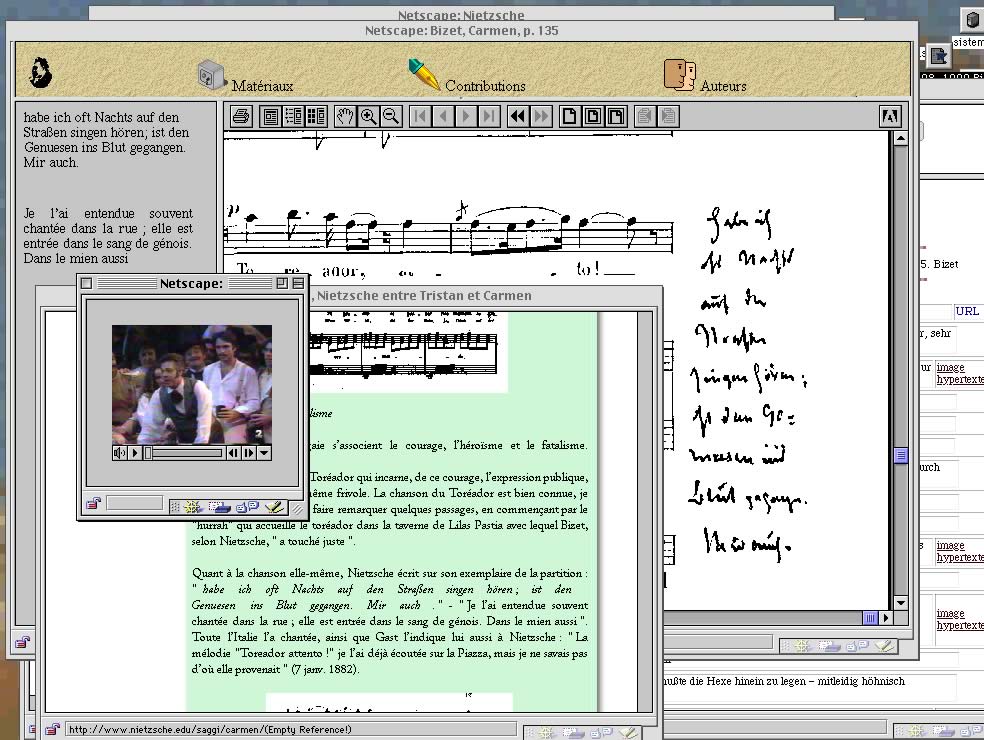Click the Find text icon in toolbar
This screenshot has width=984, height=740.
click(x=644, y=116)
